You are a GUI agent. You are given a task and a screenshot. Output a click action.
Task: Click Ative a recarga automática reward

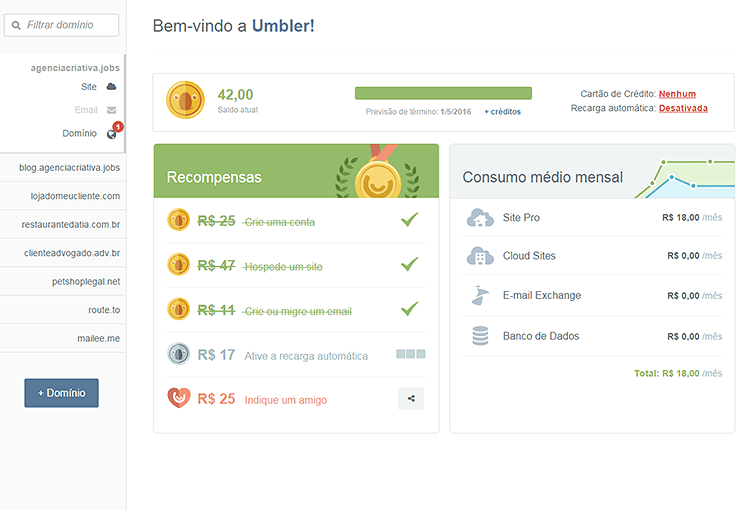[306, 356]
